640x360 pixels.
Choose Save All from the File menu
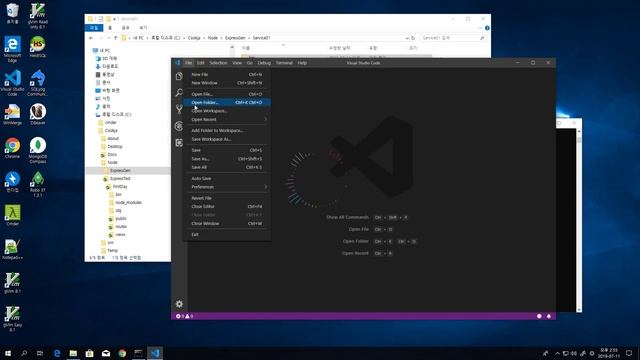227,167
